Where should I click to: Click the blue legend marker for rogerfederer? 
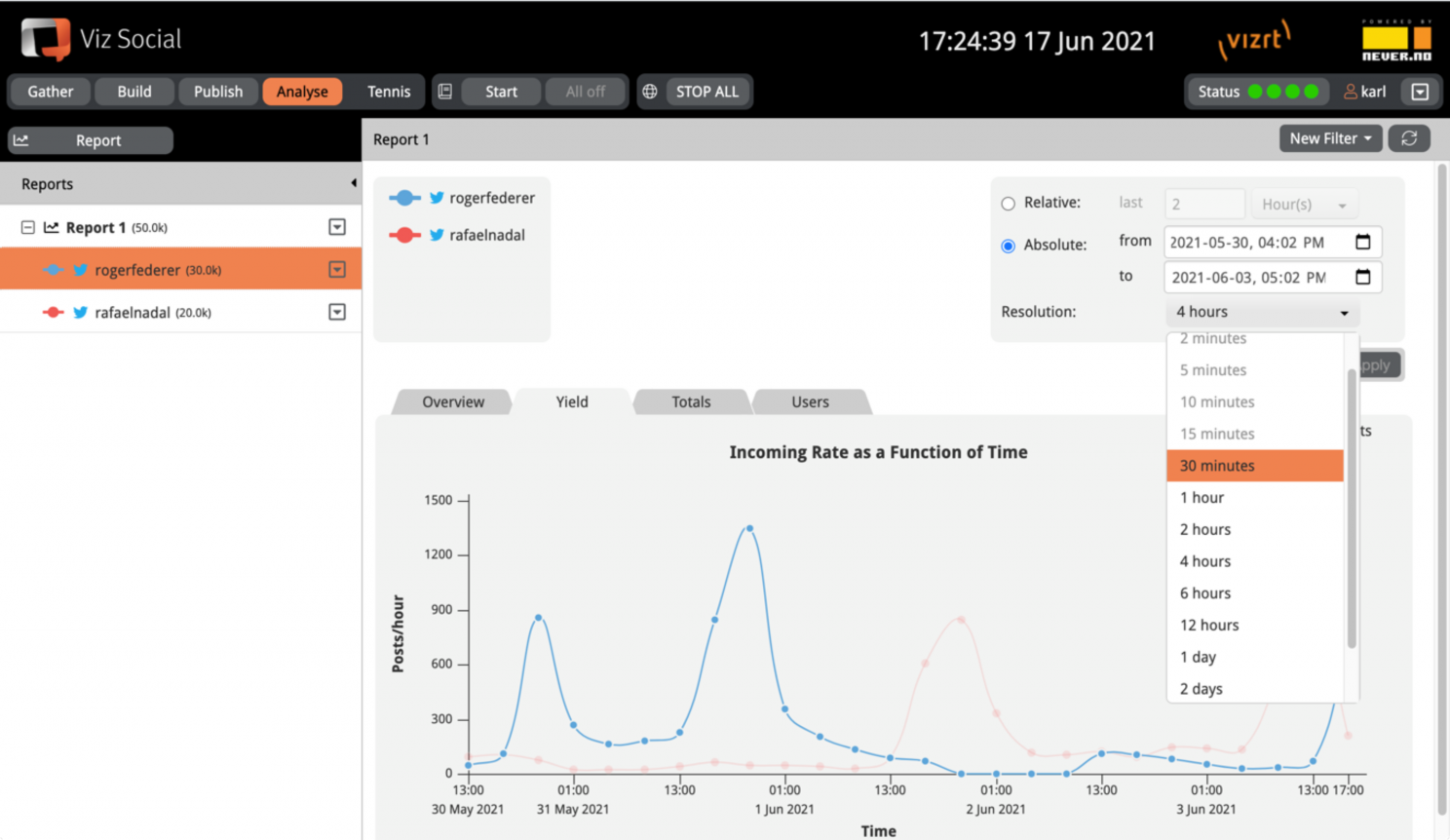(404, 198)
